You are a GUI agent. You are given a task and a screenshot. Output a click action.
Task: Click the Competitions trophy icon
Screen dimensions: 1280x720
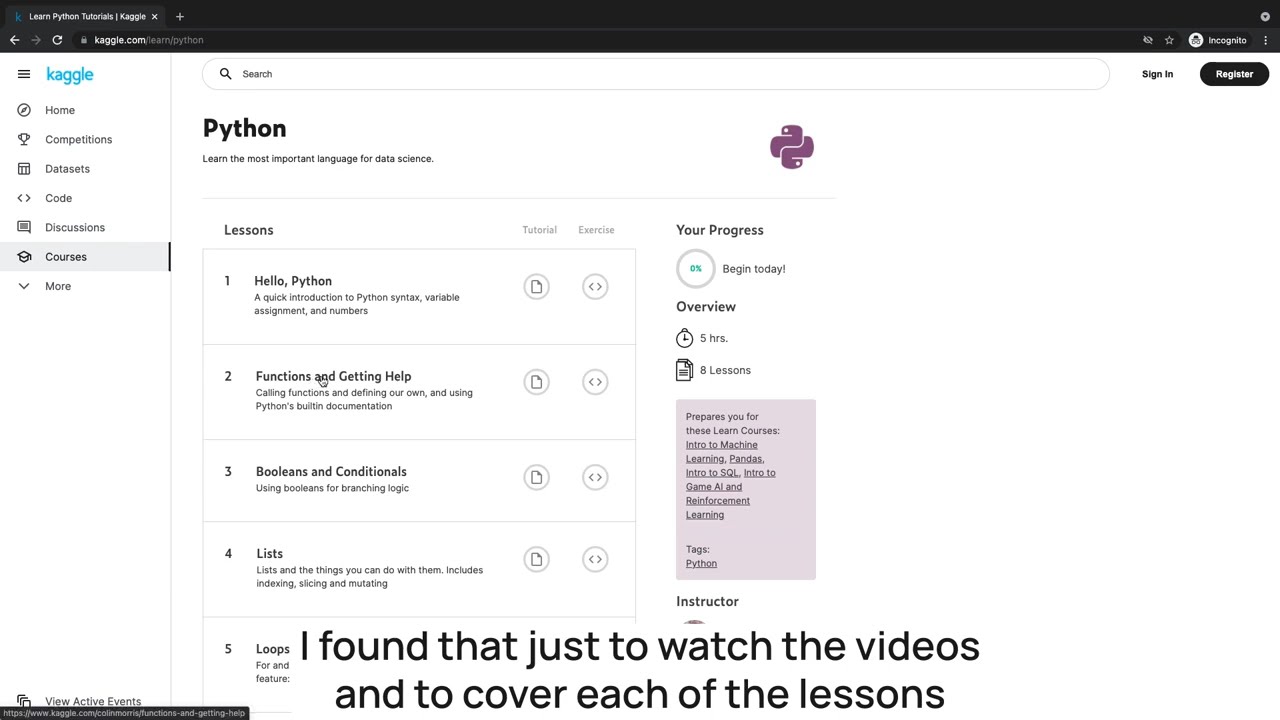(24, 139)
